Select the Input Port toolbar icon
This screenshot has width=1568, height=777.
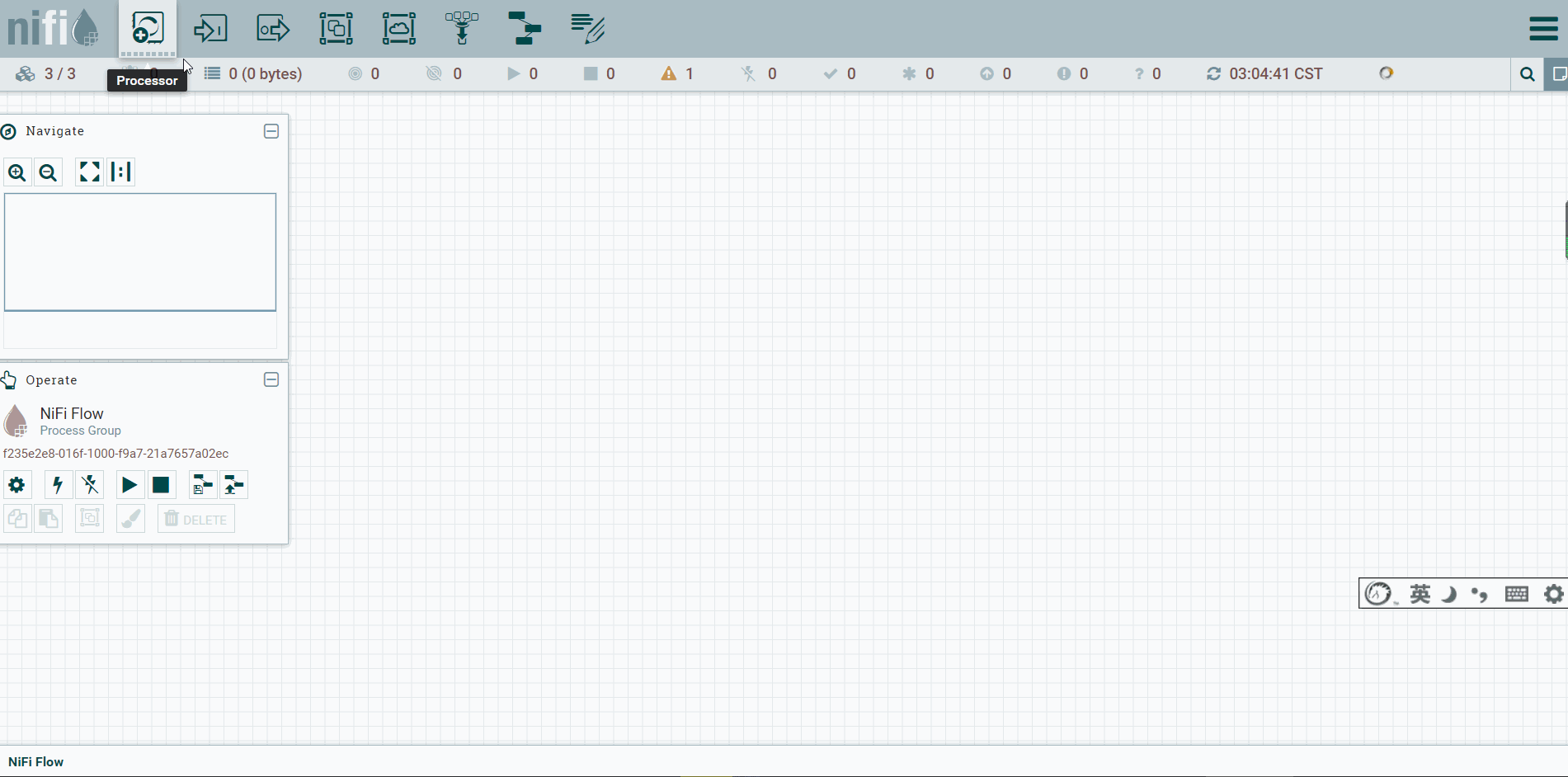210,29
